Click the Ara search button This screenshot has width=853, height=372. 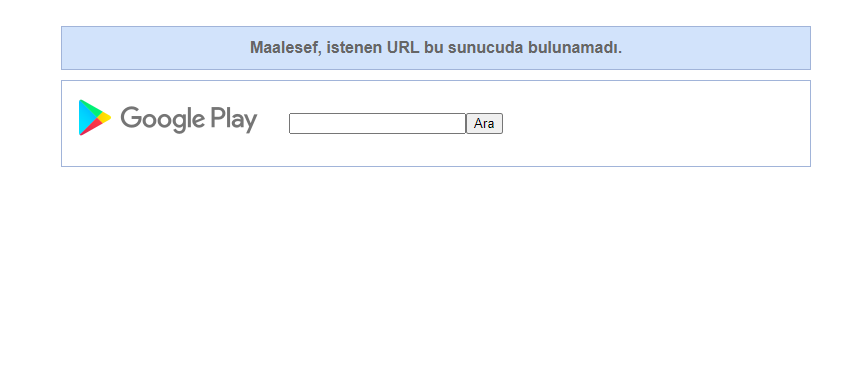click(484, 123)
